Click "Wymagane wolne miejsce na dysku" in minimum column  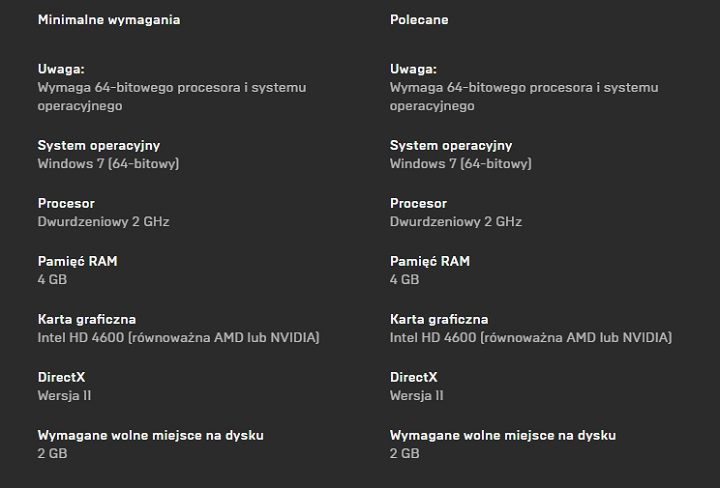pyautogui.click(x=150, y=435)
